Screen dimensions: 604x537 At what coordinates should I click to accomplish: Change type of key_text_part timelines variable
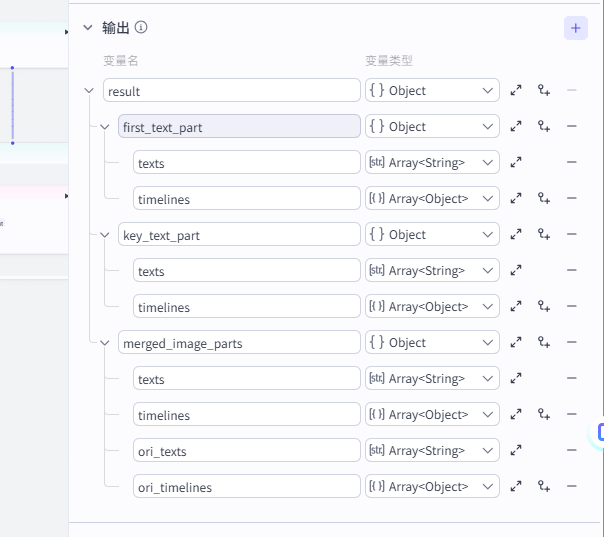[432, 307]
